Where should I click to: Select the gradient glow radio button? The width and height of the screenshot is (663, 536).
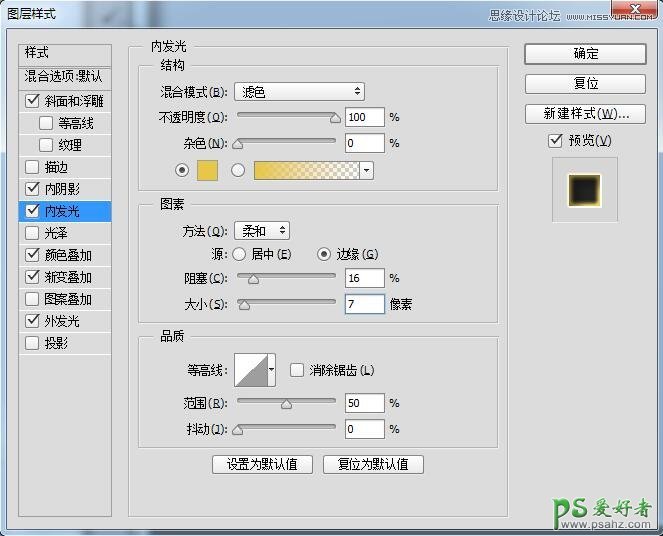[x=238, y=170]
